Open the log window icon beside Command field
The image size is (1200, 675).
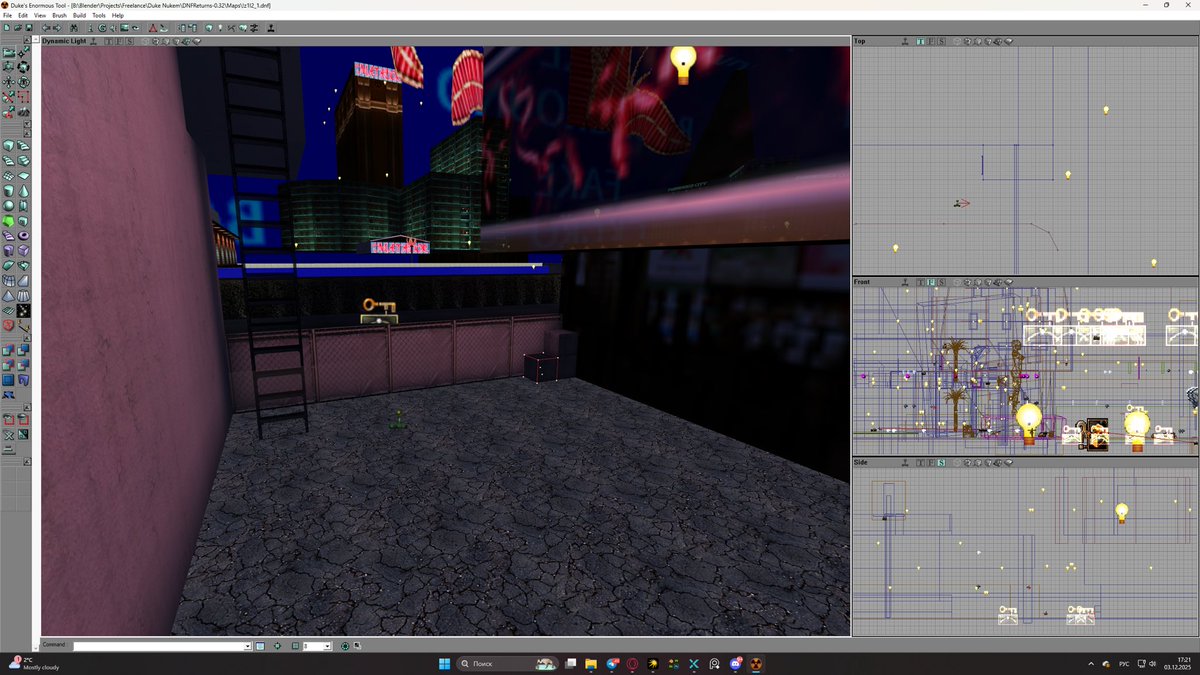260,646
